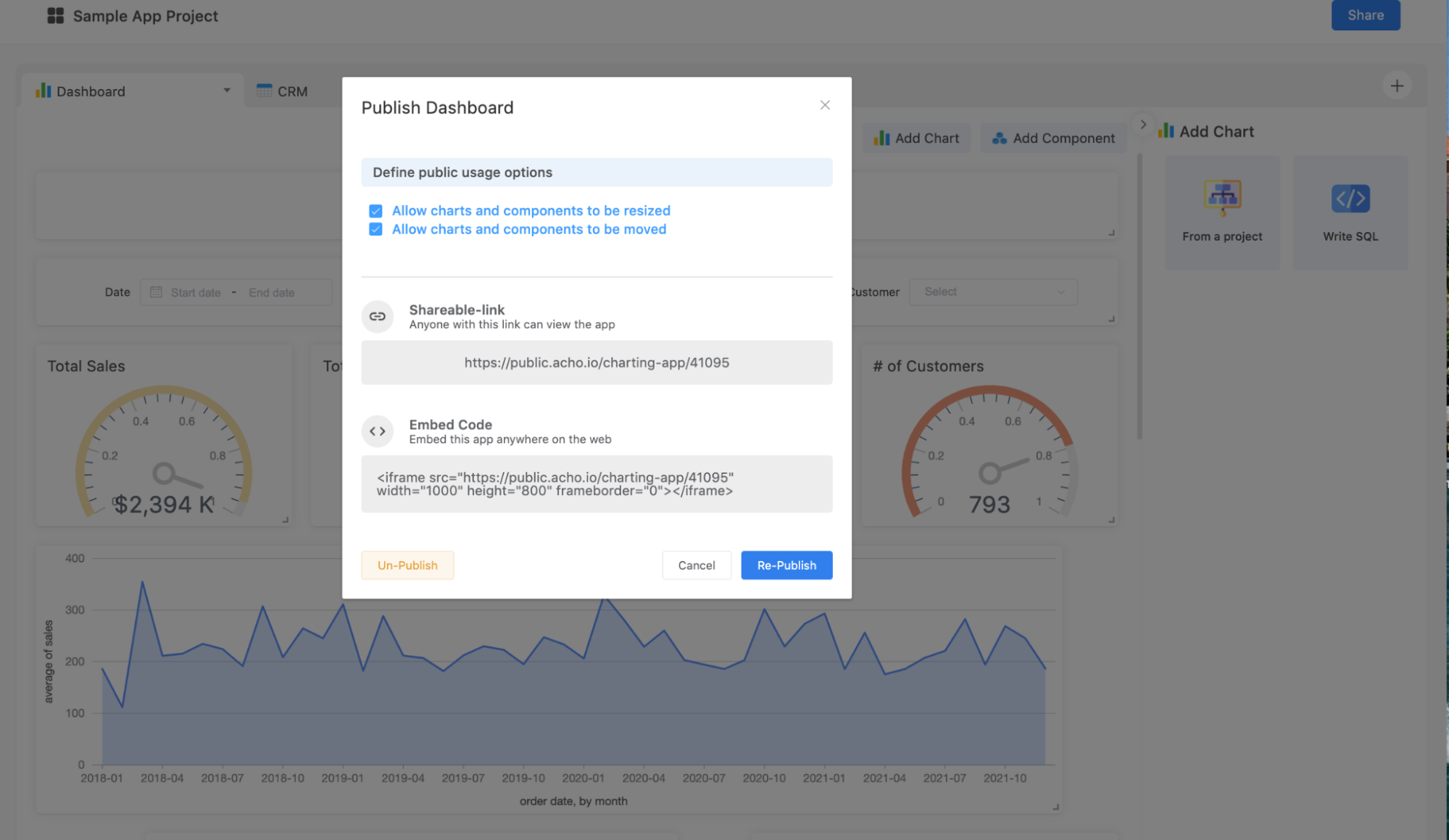Click the plus icon to add new tab
This screenshot has width=1449, height=840.
[1396, 86]
